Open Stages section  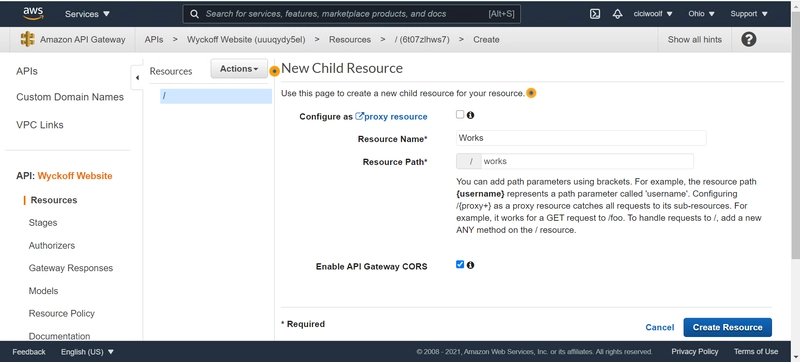[x=43, y=223]
